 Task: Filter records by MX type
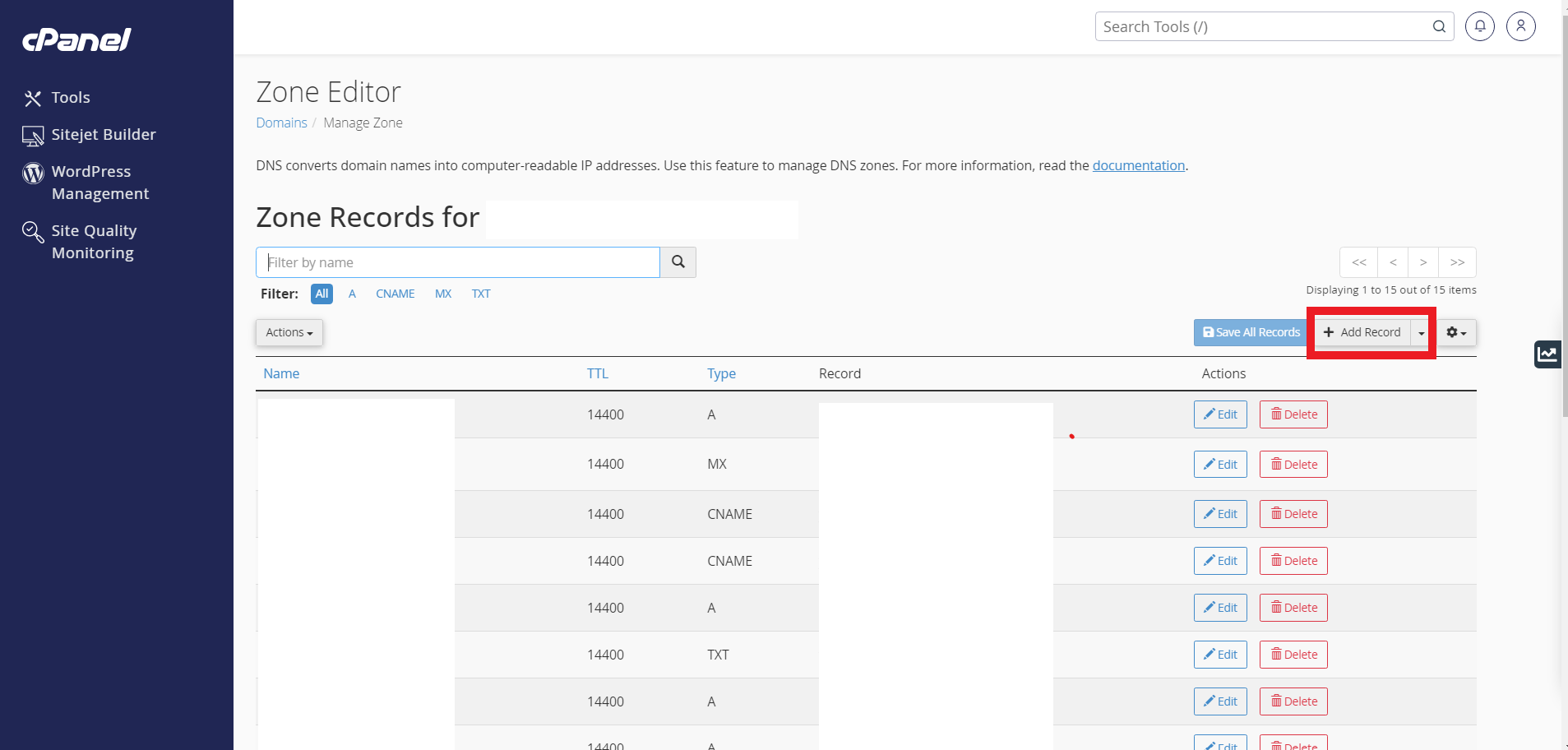pos(443,294)
